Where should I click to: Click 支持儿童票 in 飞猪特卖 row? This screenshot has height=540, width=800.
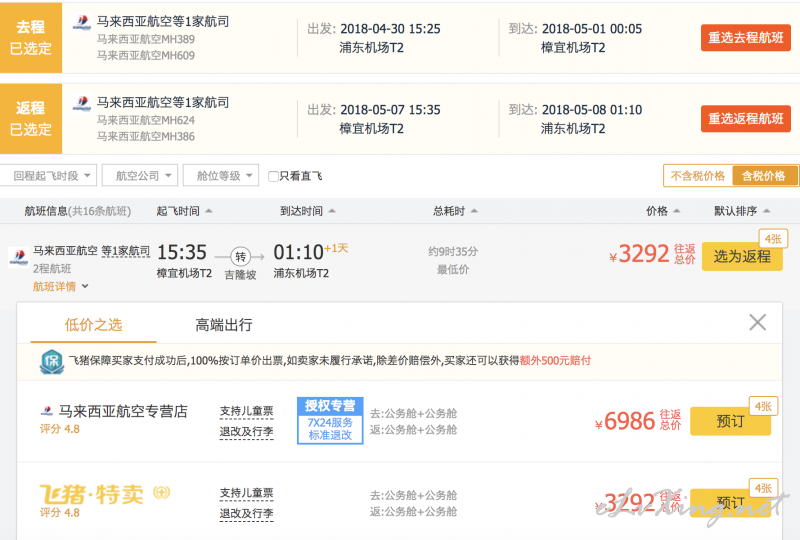point(246,493)
